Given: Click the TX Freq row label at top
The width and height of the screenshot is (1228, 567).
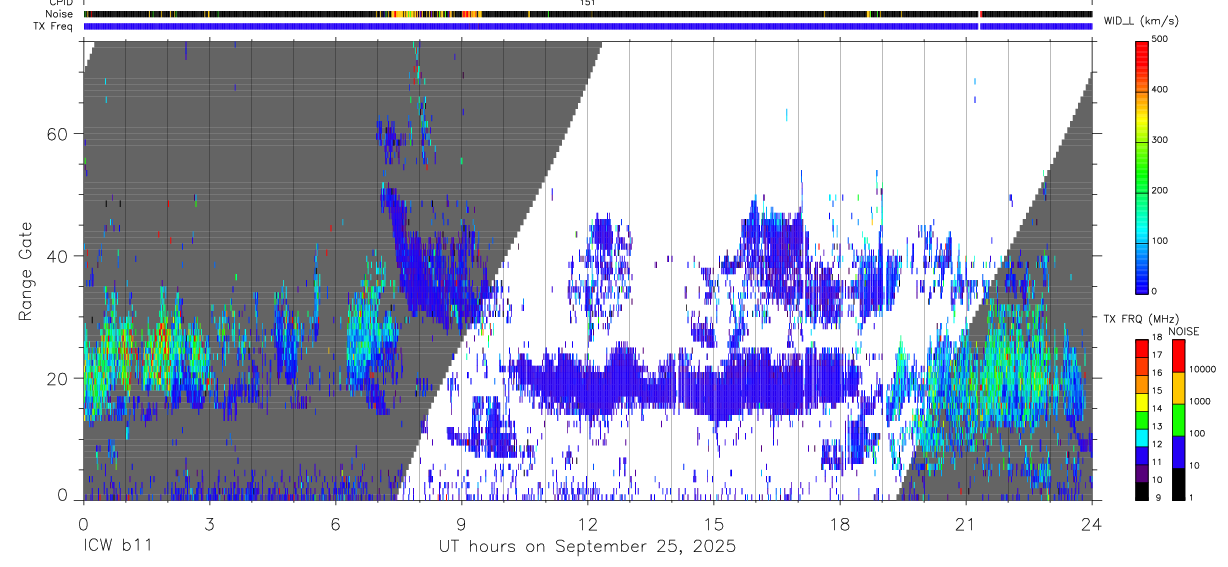Looking at the screenshot, I should 53,26.
